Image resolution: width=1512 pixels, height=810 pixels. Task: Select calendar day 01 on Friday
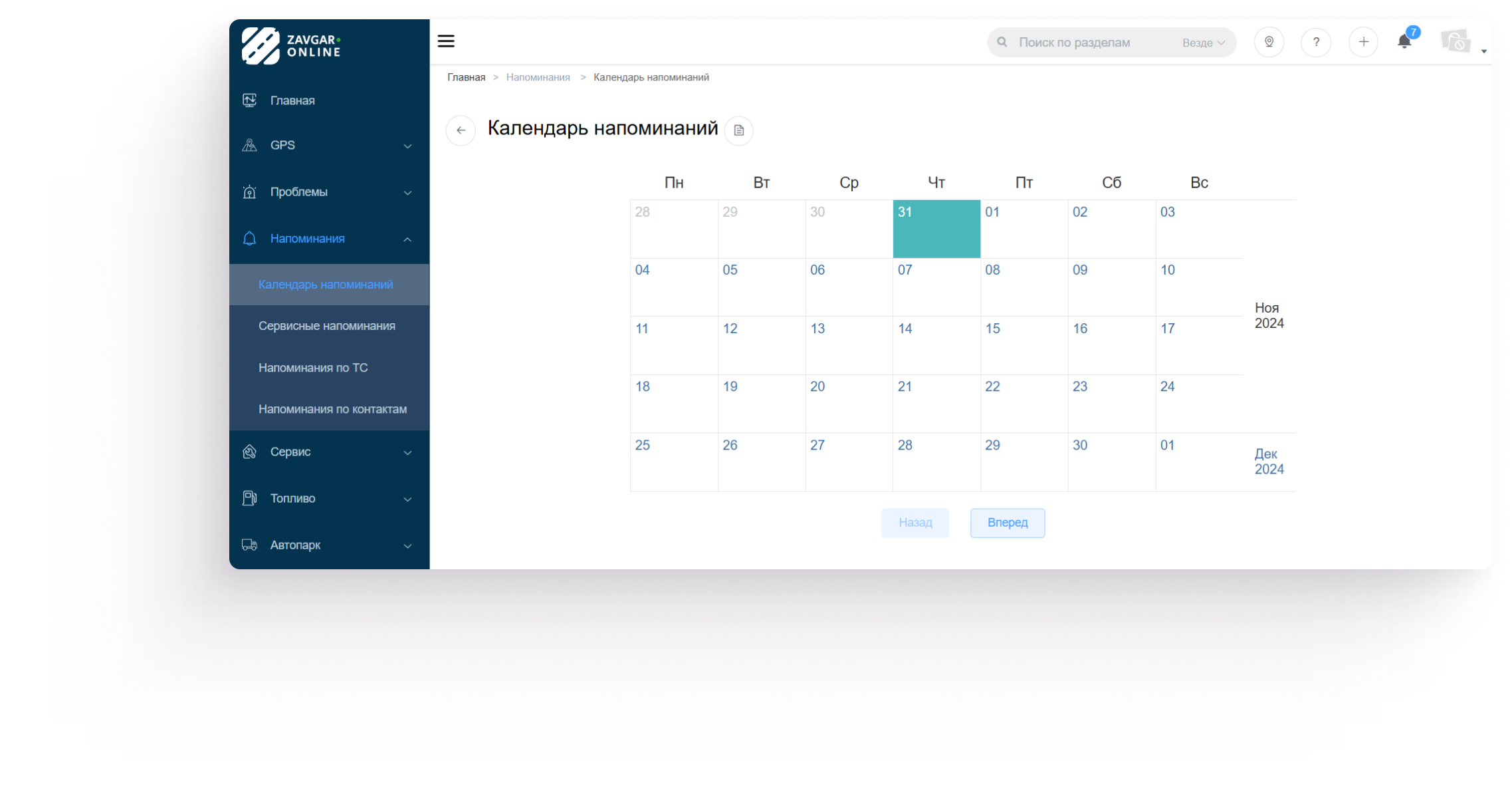point(1024,229)
